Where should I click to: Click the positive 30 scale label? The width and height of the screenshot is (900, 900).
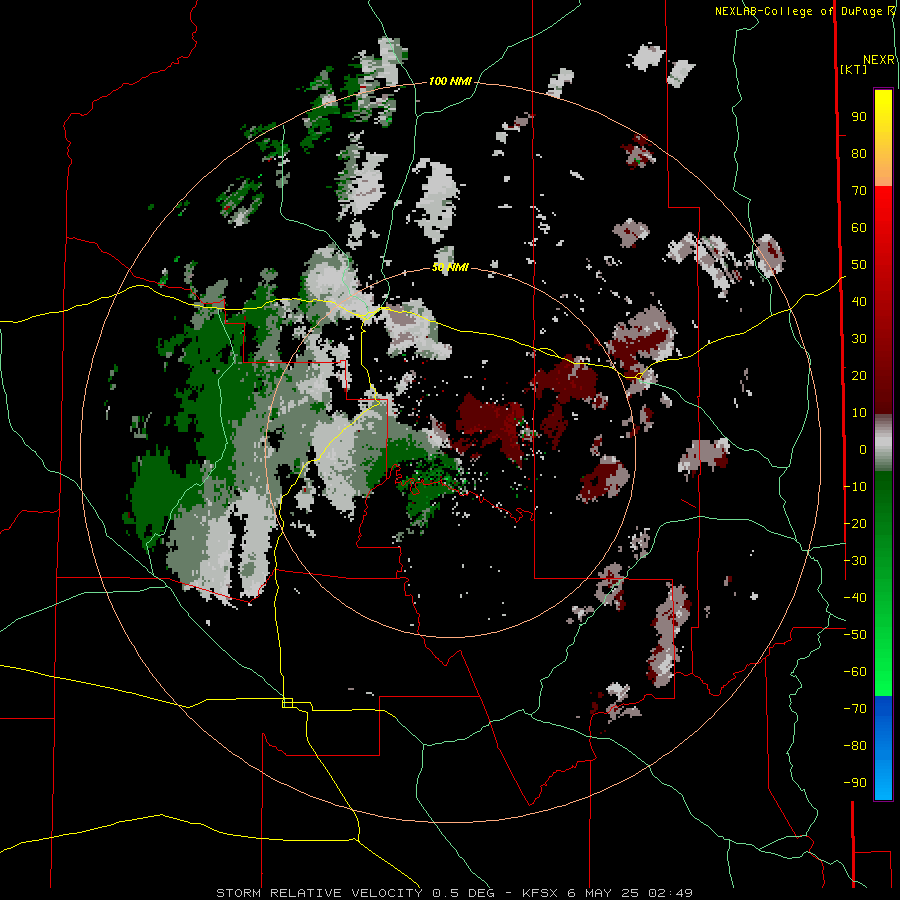[x=859, y=339]
